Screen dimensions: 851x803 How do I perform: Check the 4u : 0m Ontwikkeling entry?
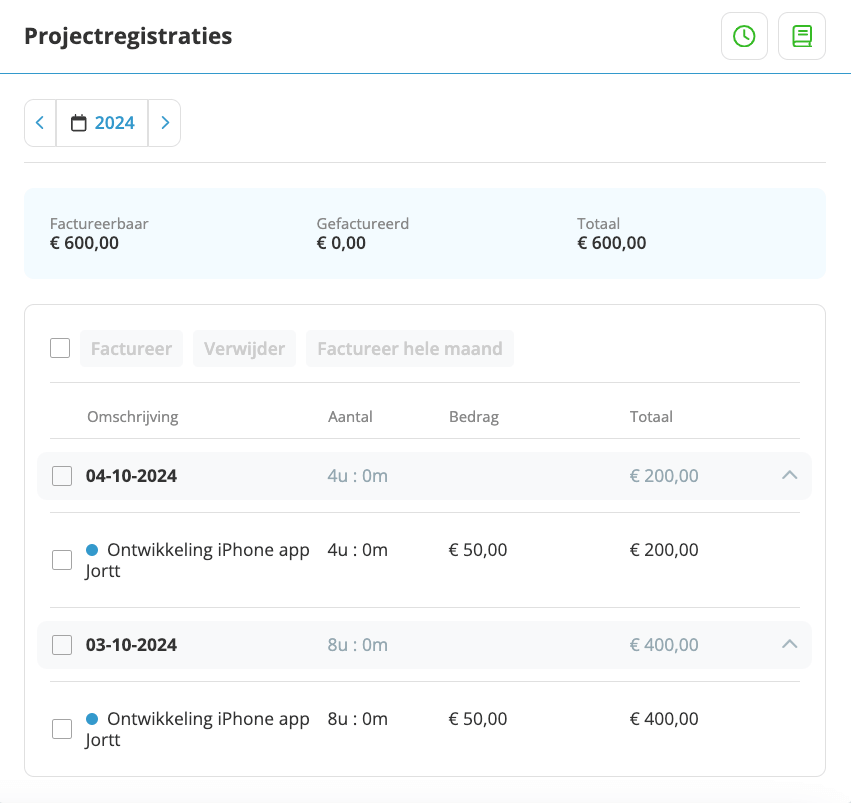[x=62, y=560]
